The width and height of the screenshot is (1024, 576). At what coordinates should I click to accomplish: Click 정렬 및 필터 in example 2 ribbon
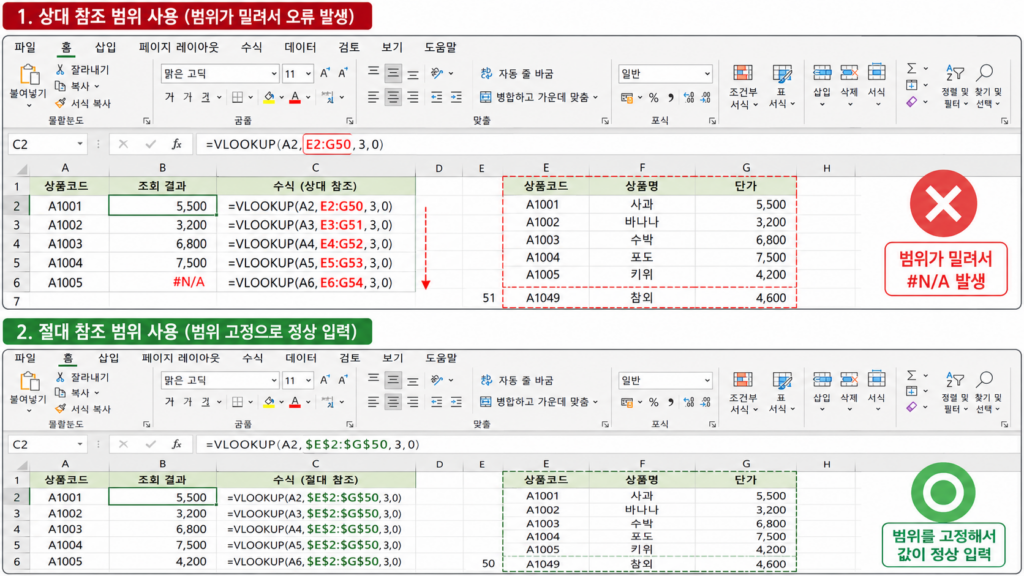click(955, 392)
